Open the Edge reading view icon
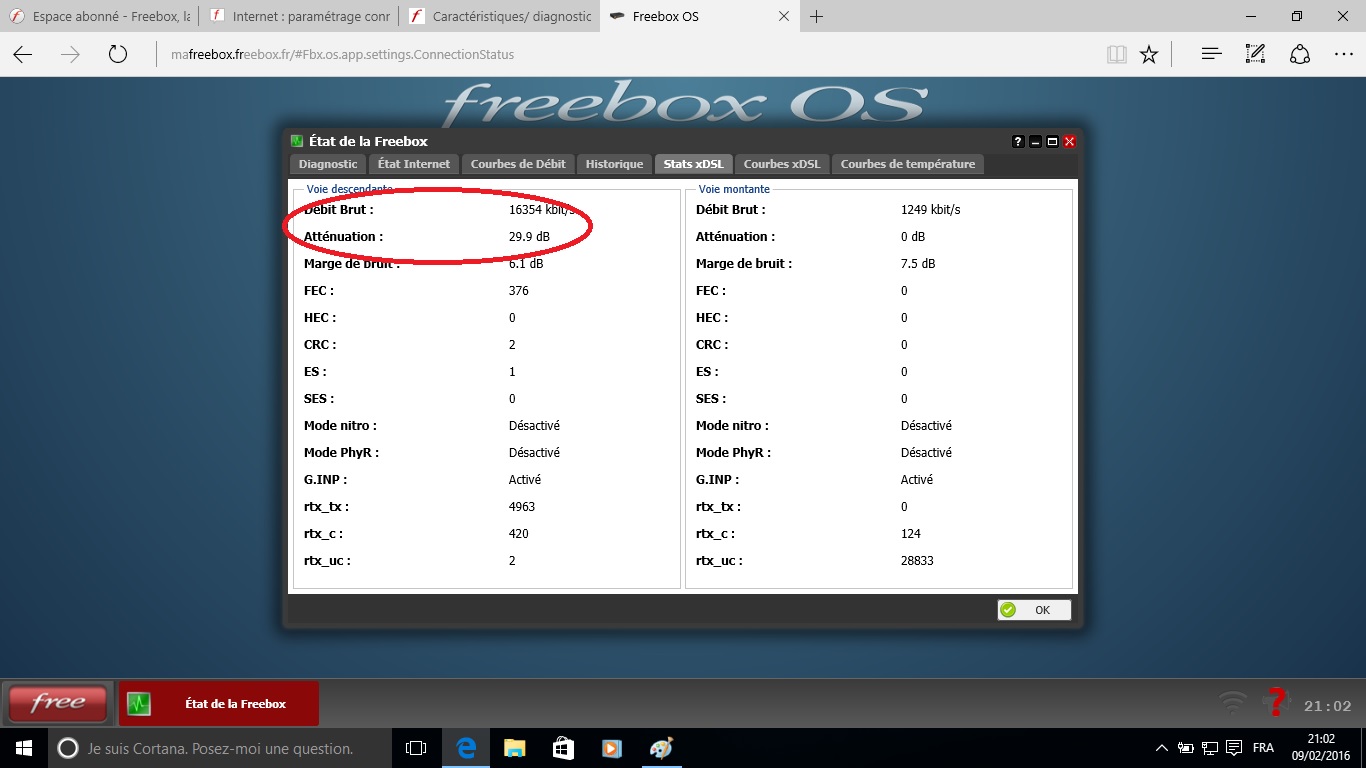1366x768 pixels. [1116, 55]
